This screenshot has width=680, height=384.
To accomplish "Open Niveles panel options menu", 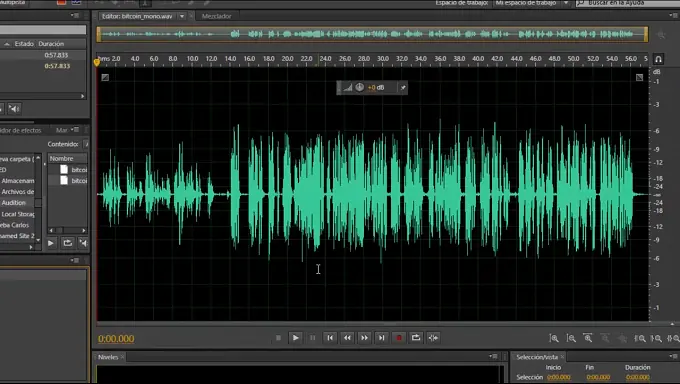I will [494, 356].
